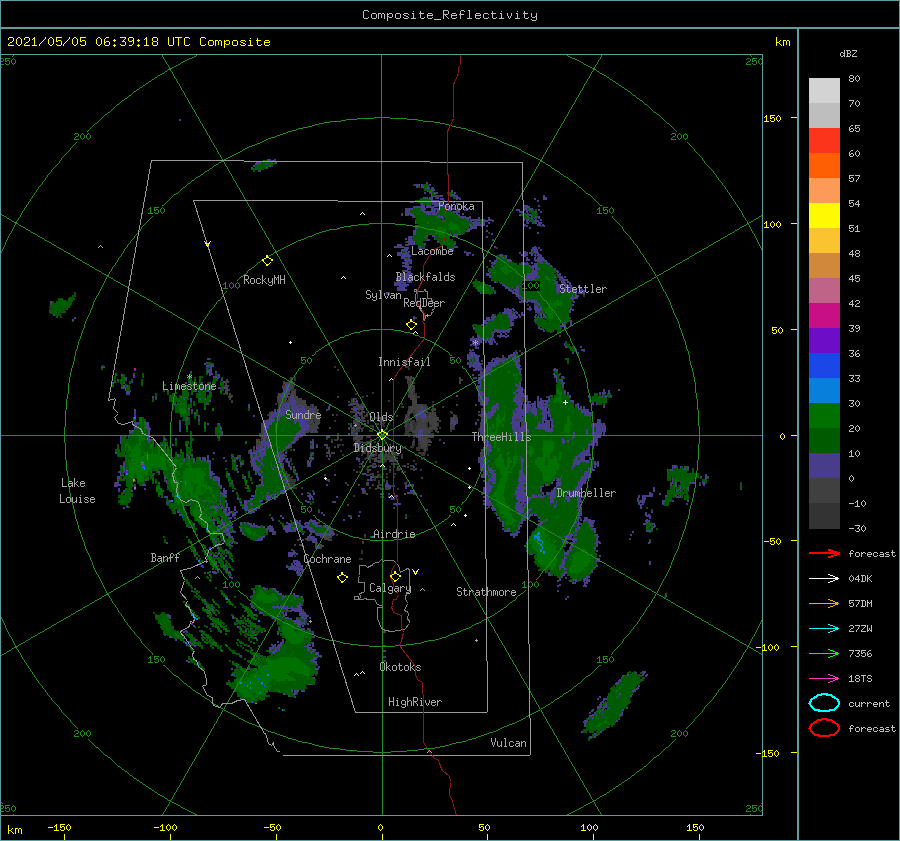900x841 pixels.
Task: Click the 'current' legend label
Action: [x=868, y=703]
